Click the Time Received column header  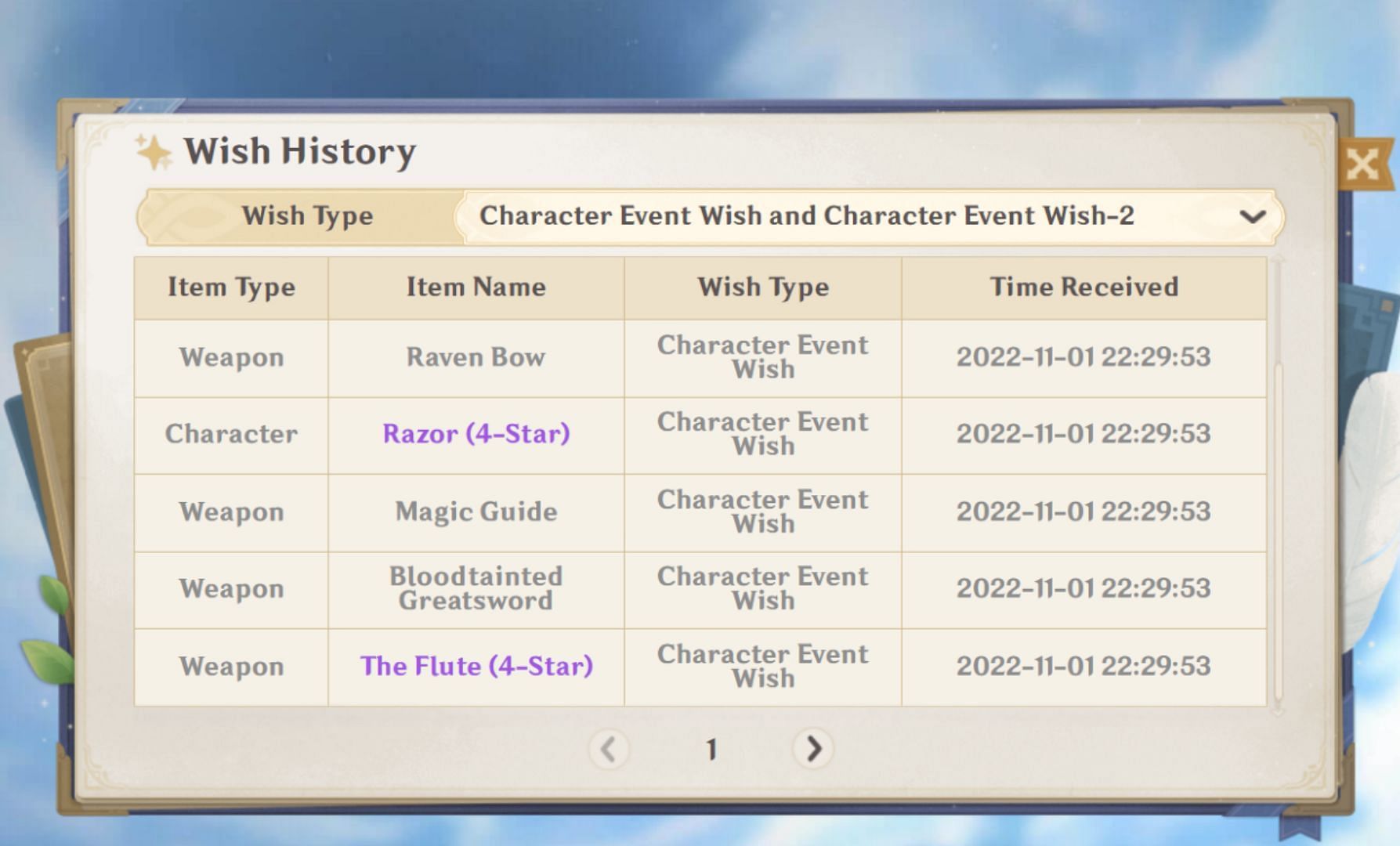1083,287
